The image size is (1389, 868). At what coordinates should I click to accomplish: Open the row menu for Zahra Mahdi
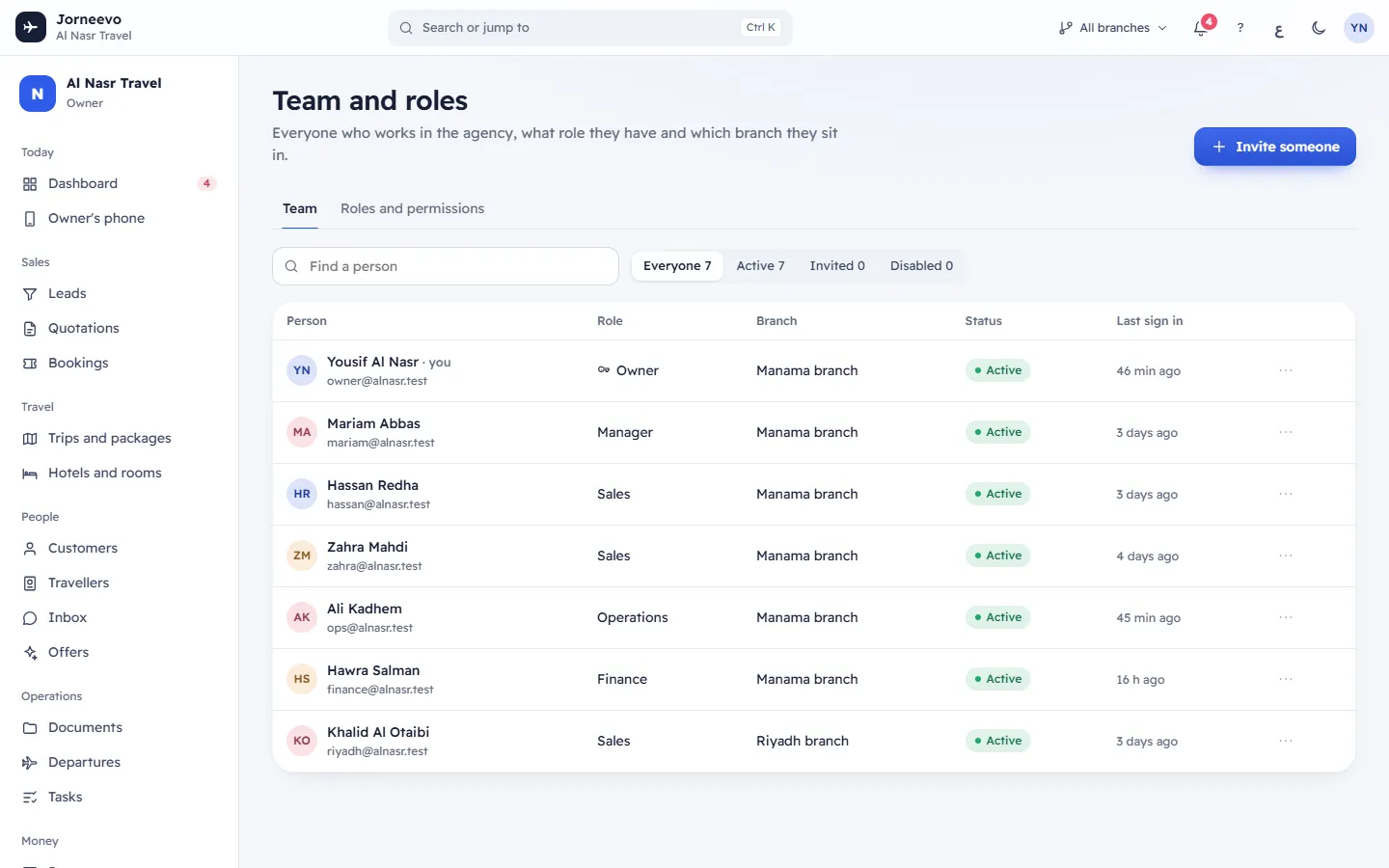pos(1286,556)
